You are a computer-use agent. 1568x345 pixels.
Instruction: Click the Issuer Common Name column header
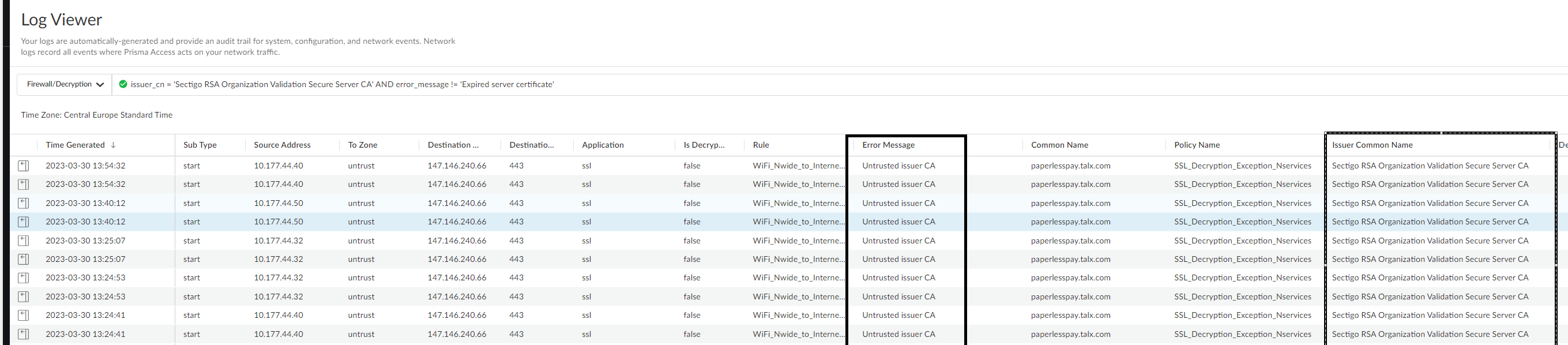coord(1372,145)
